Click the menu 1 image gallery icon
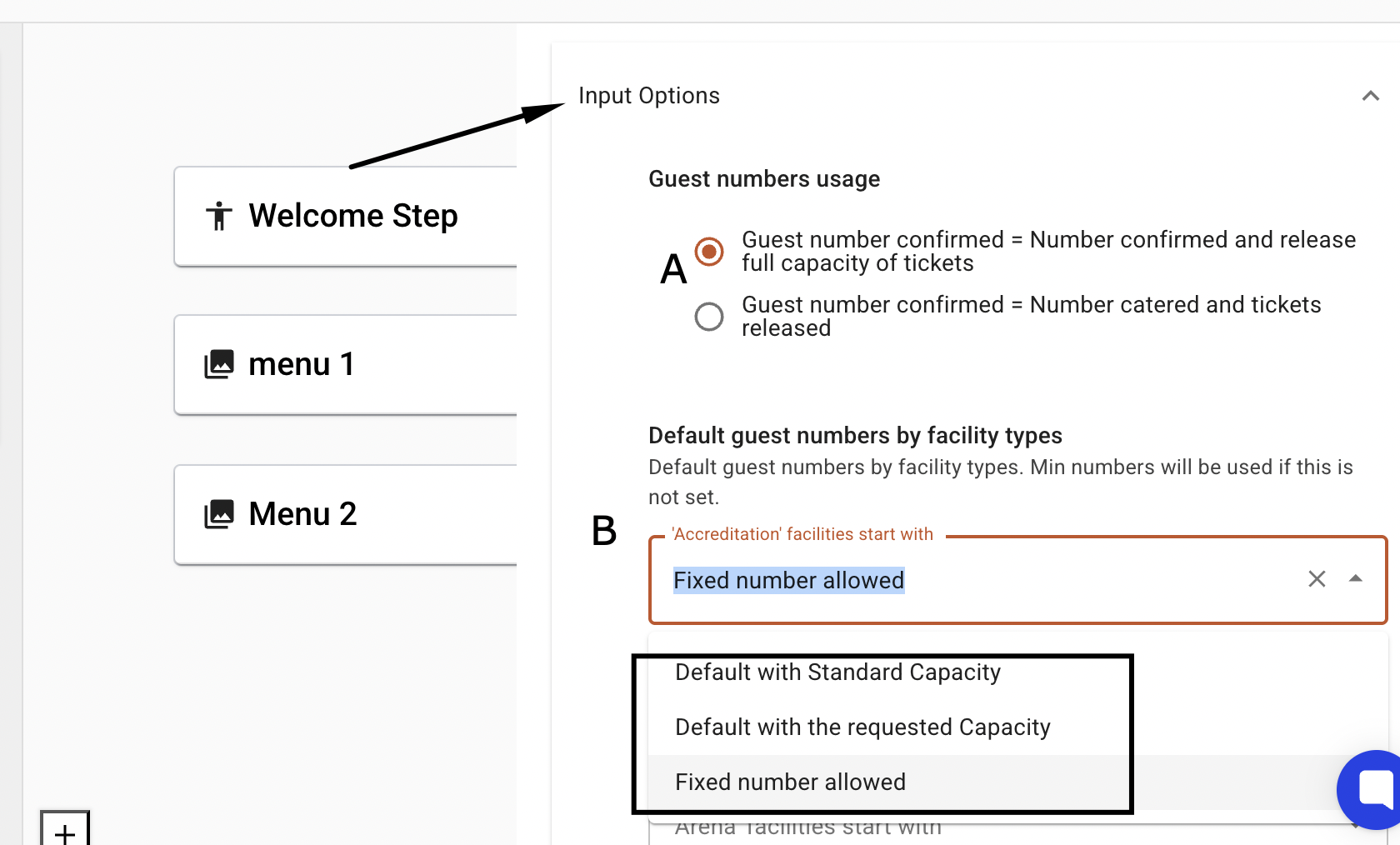The width and height of the screenshot is (1400, 845). 219,364
